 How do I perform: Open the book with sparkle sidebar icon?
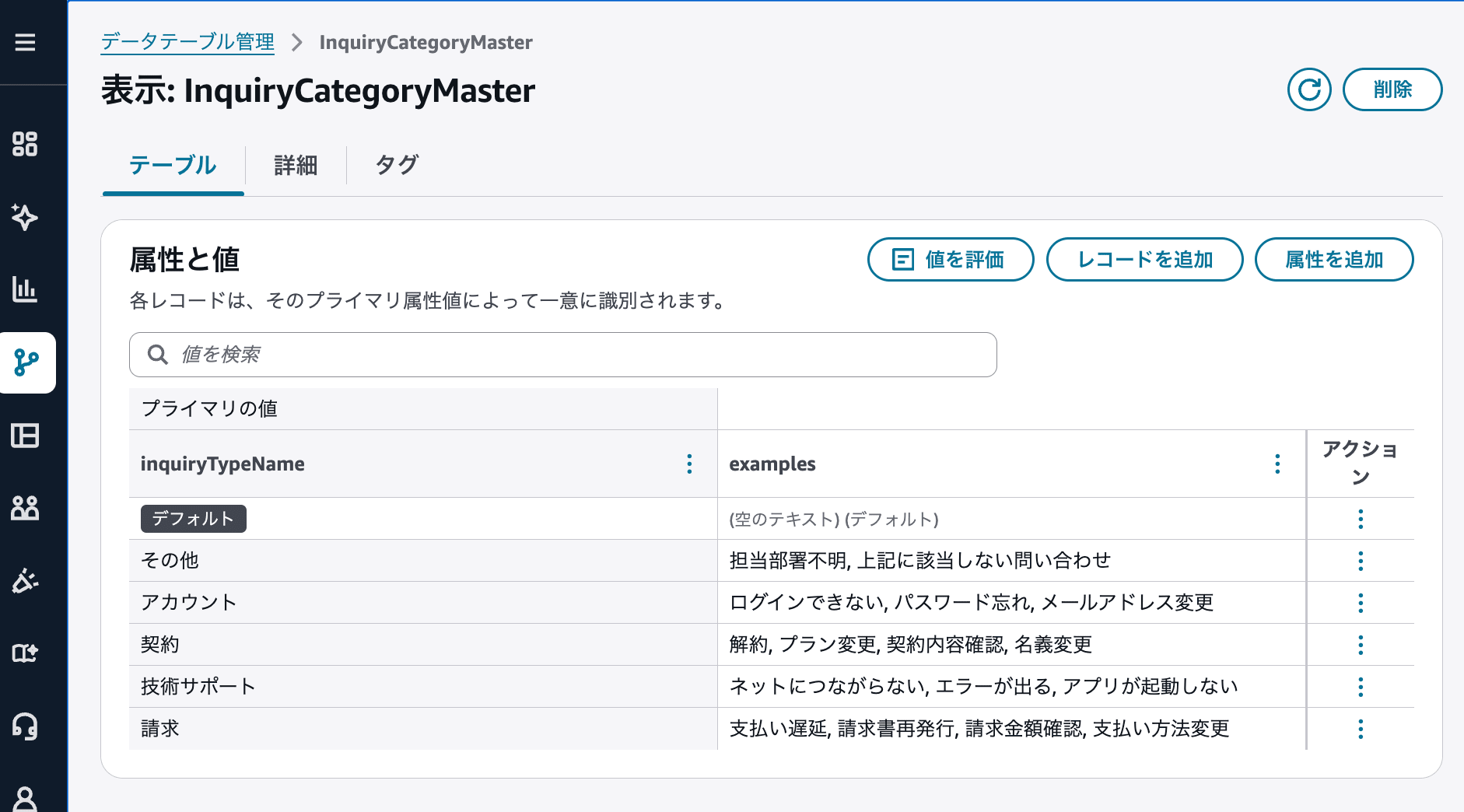[25, 653]
